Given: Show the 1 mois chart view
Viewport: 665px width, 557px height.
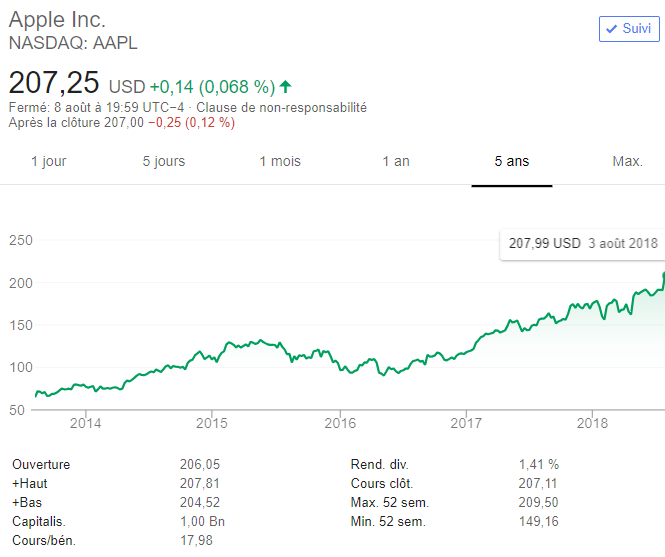Looking at the screenshot, I should (280, 161).
